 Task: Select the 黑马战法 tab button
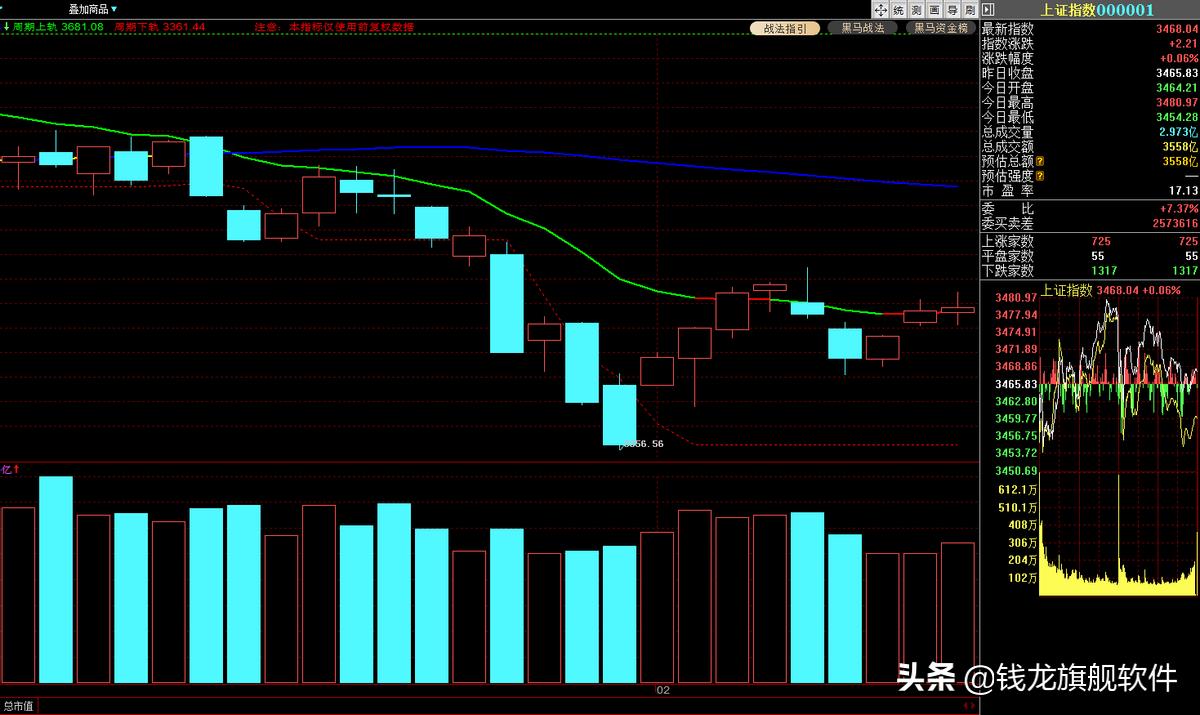pos(863,28)
